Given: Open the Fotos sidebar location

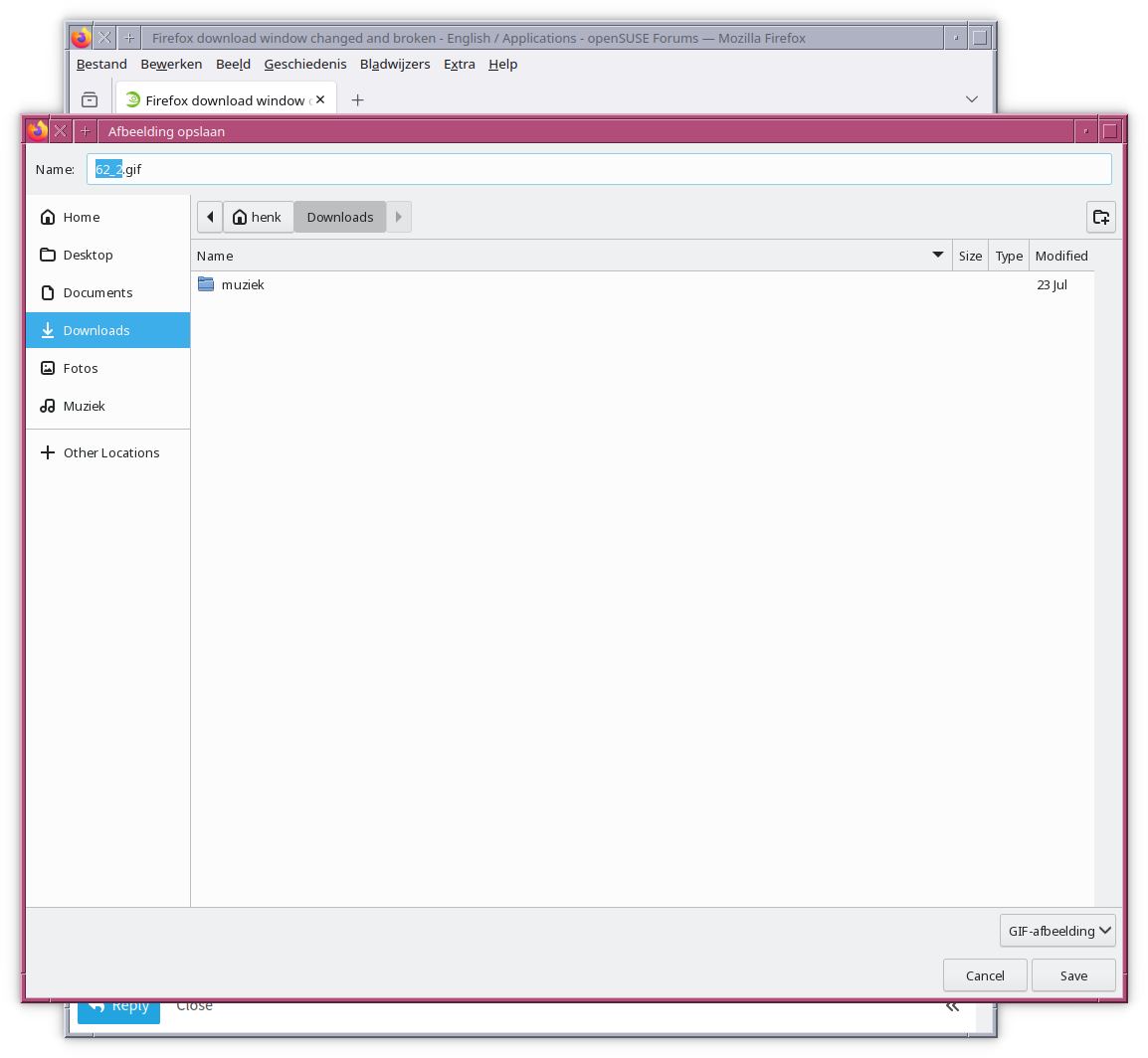Looking at the screenshot, I should coord(108,368).
